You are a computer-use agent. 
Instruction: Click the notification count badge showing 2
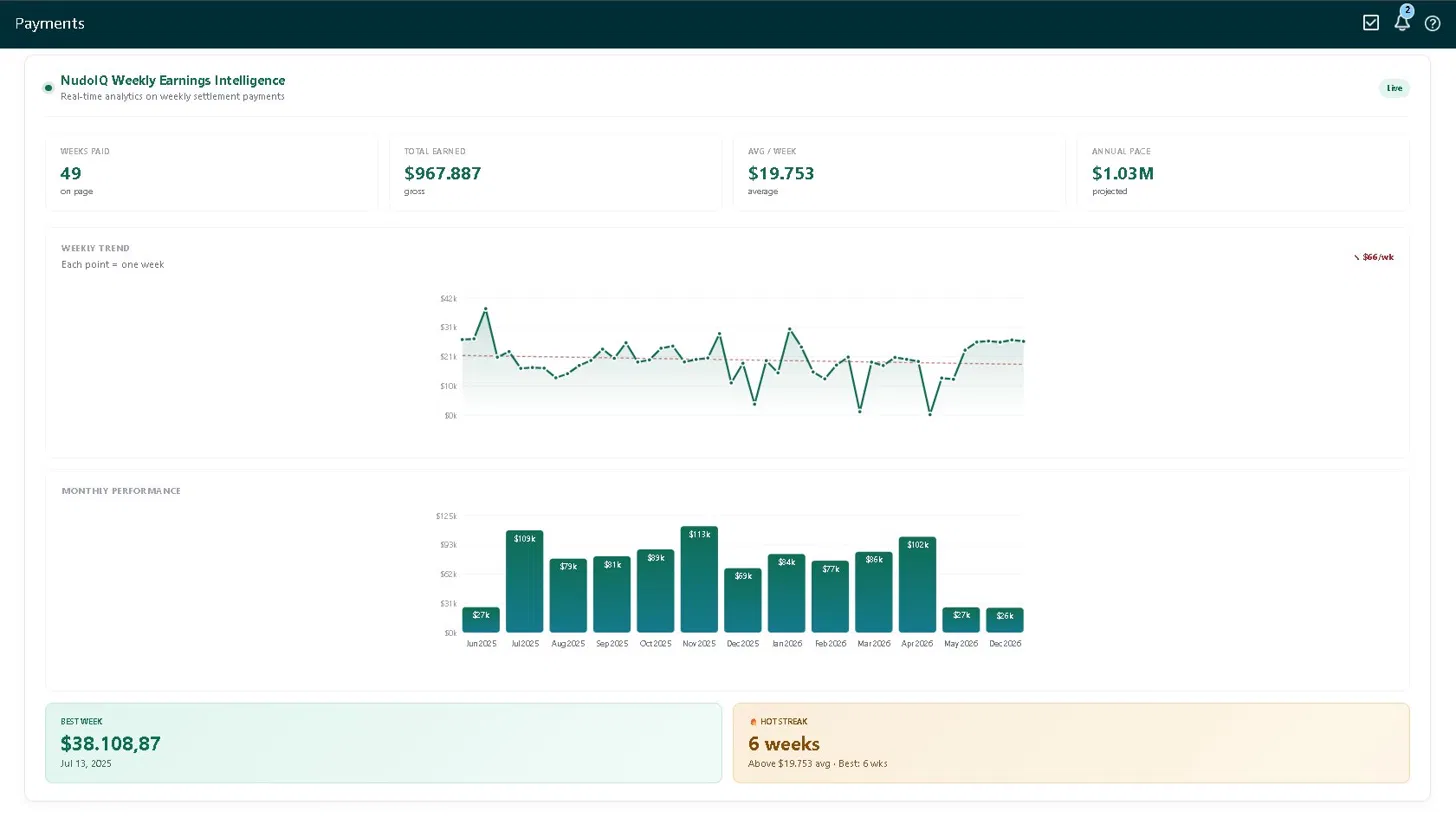(x=1407, y=11)
